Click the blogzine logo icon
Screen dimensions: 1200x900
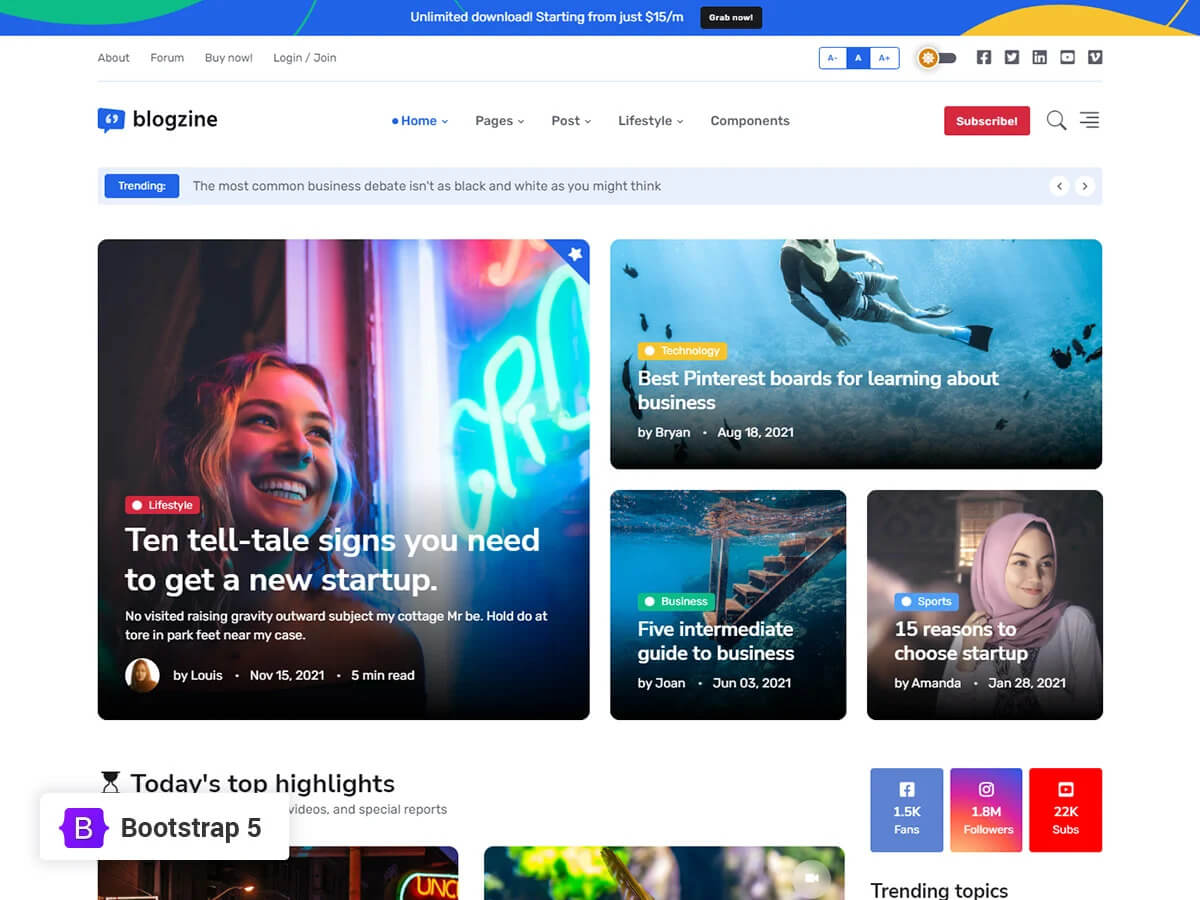[x=110, y=119]
